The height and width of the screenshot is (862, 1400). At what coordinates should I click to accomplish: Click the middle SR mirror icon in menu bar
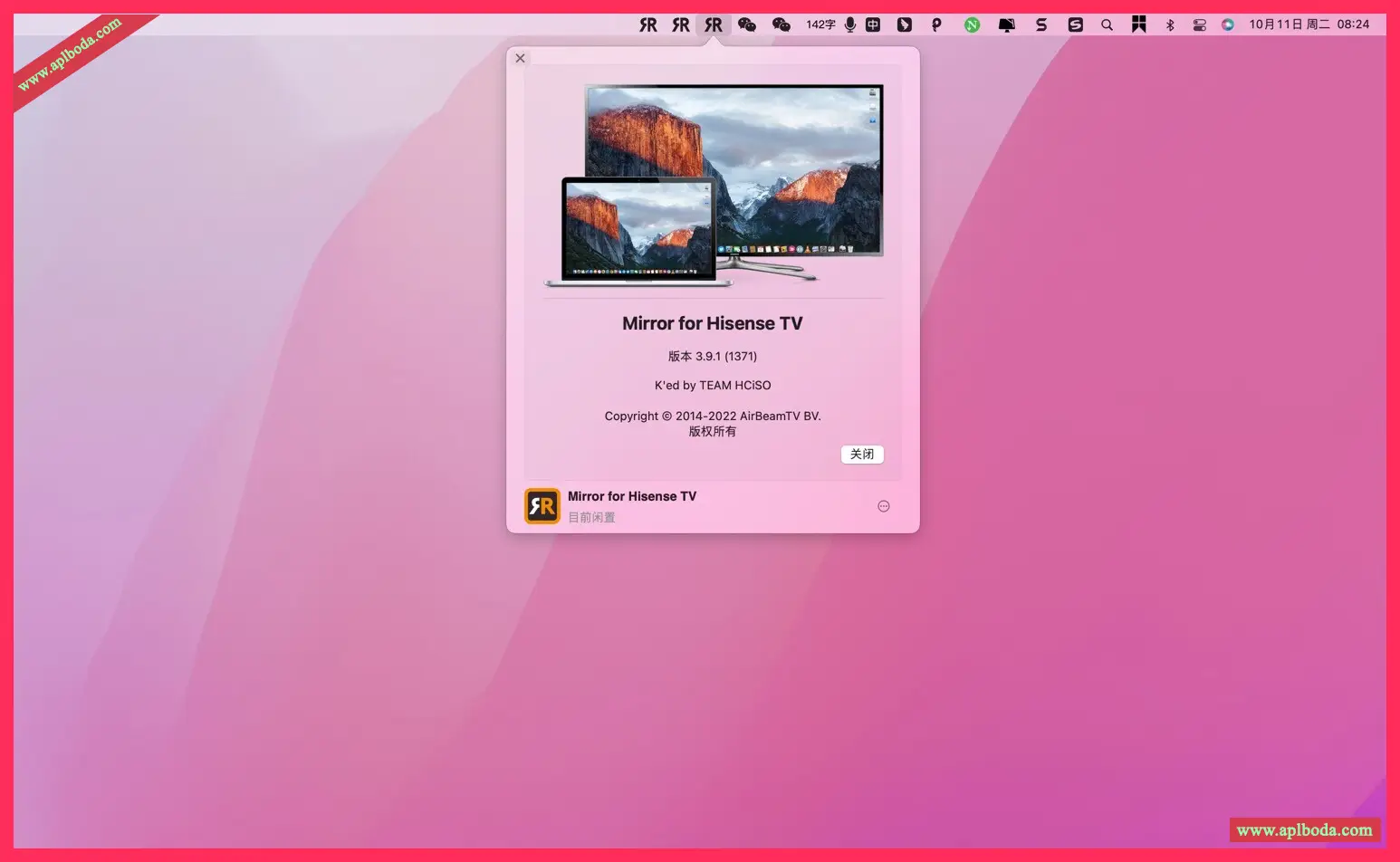click(681, 24)
